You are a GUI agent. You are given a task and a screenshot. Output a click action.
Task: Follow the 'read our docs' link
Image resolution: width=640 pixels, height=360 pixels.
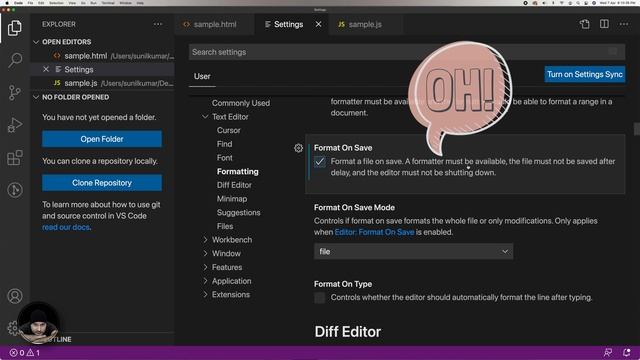[x=66, y=227]
